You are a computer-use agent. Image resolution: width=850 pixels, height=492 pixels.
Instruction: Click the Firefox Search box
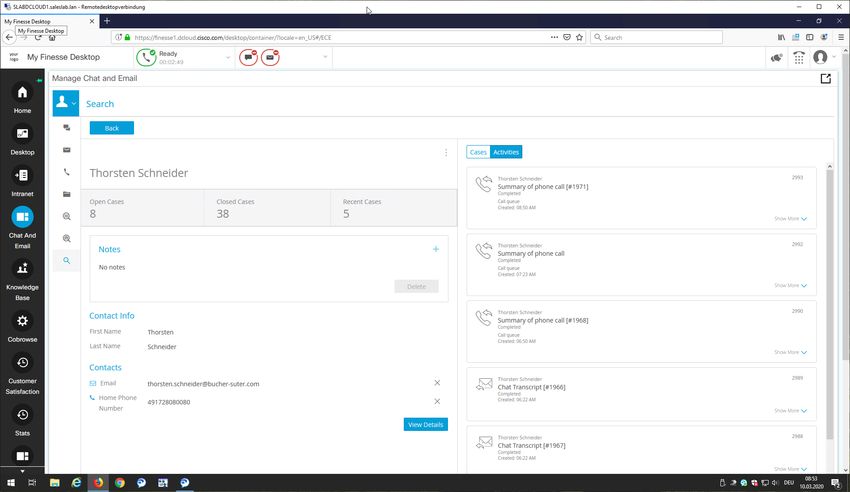(x=656, y=37)
